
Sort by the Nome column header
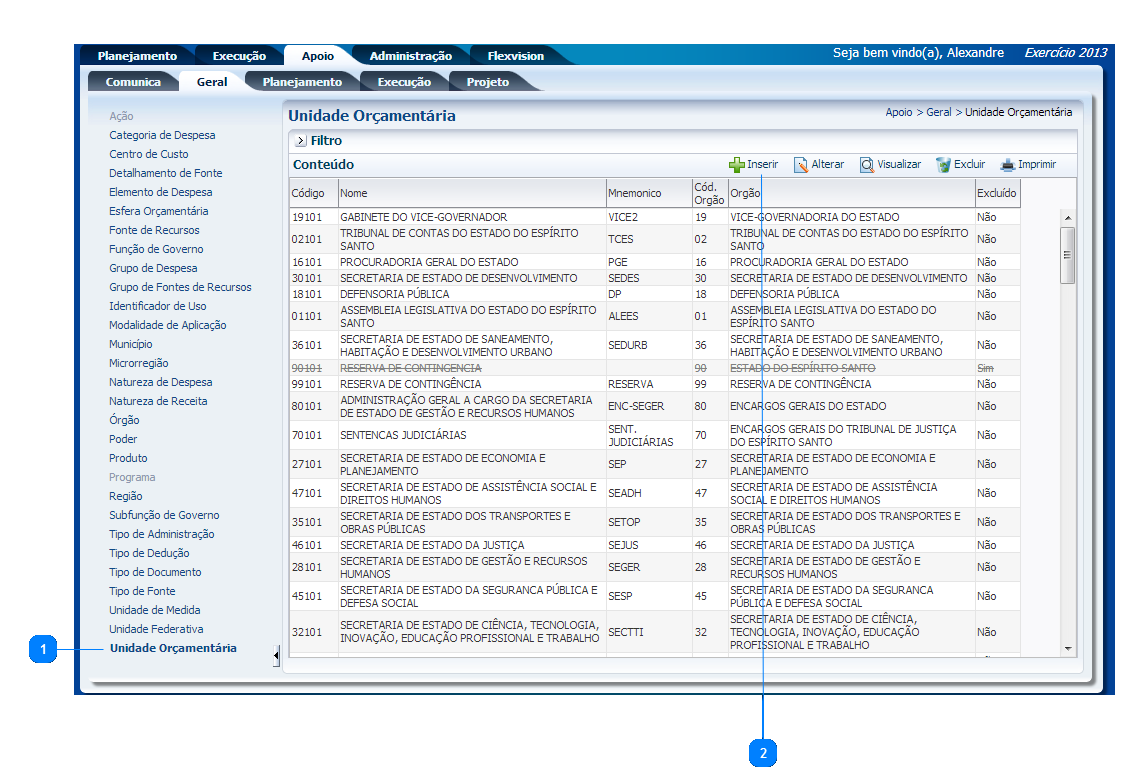pyautogui.click(x=354, y=193)
